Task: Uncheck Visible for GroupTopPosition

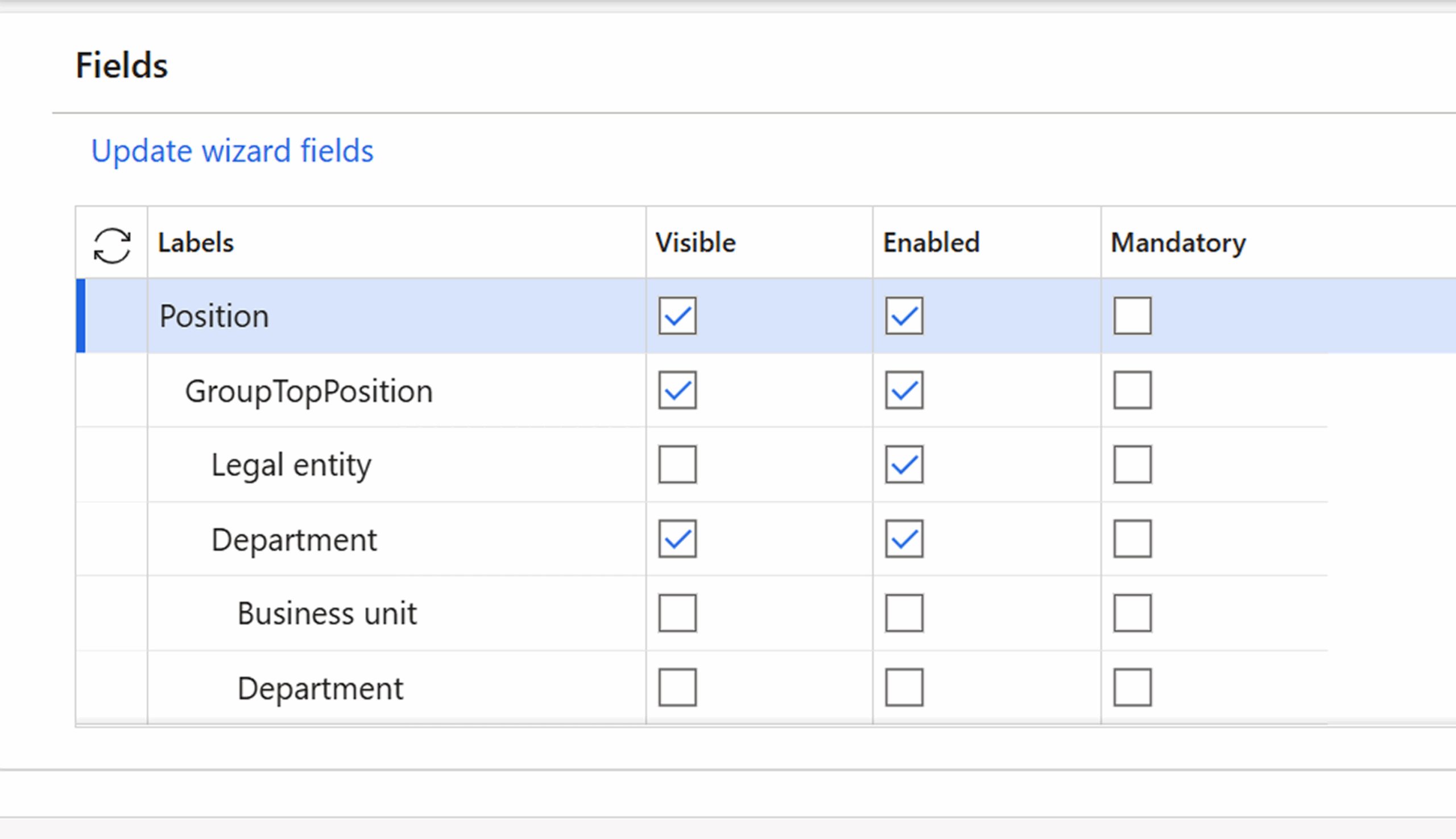Action: (677, 390)
